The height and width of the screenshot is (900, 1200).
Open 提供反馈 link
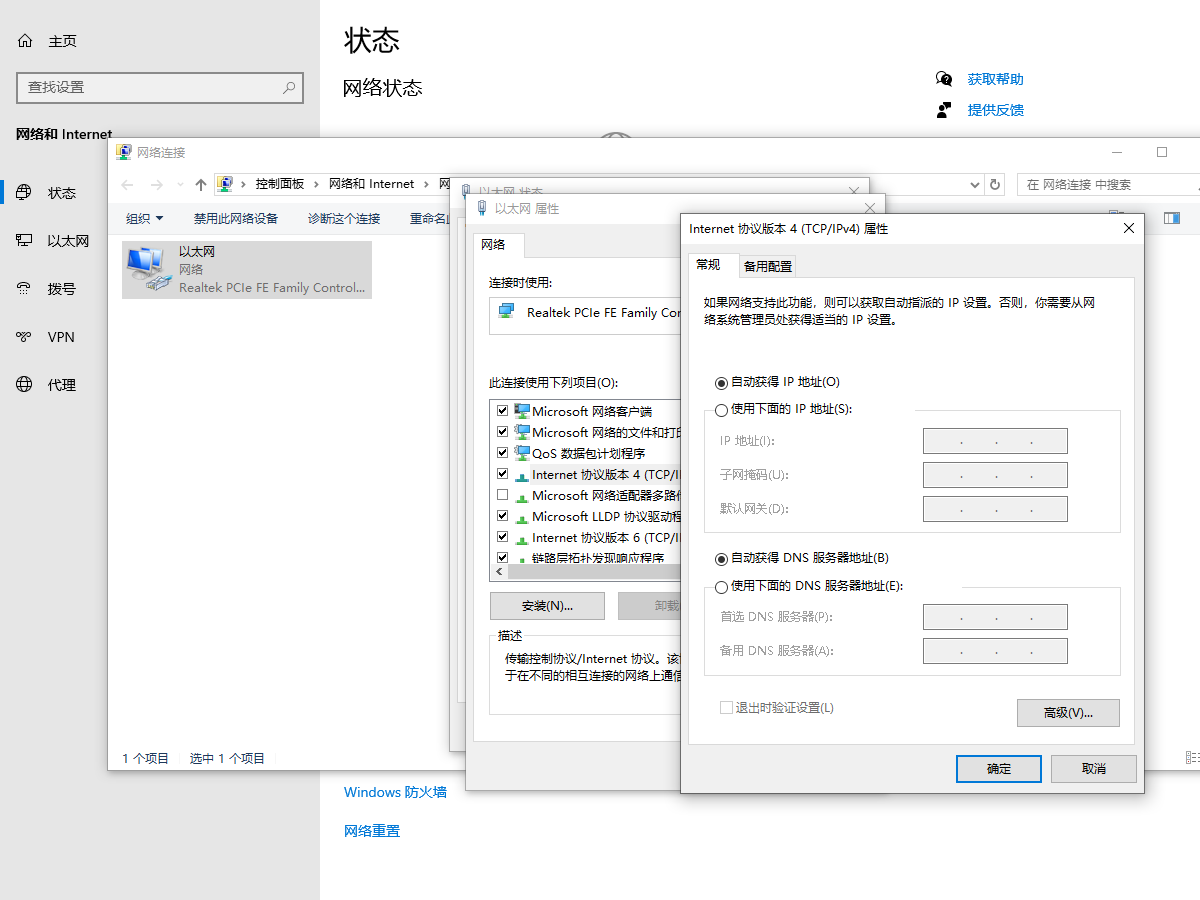coord(995,110)
